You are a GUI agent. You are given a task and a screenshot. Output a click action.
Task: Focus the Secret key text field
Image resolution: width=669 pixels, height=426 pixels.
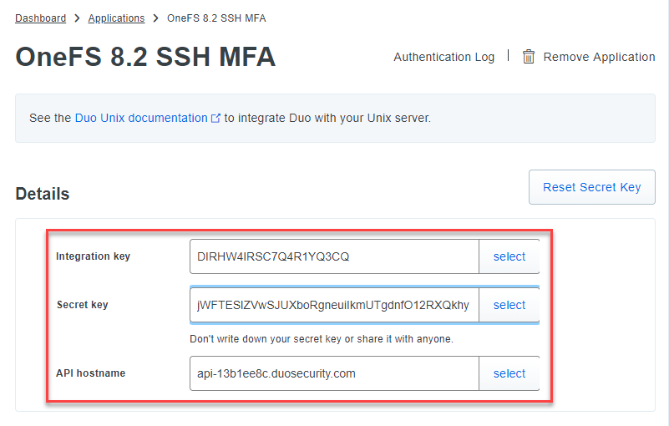334,305
